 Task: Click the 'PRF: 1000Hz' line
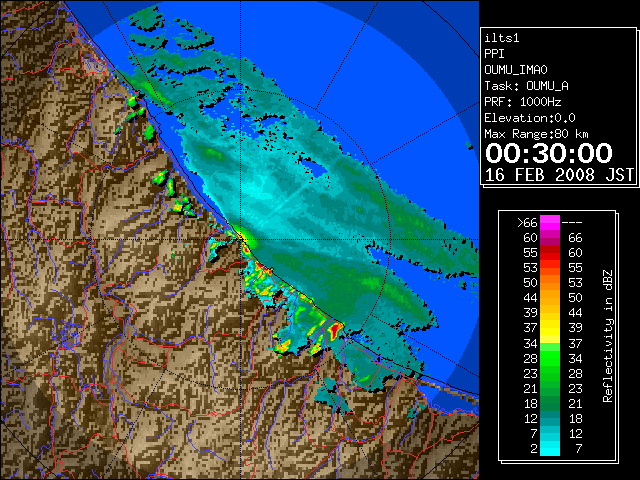523,102
